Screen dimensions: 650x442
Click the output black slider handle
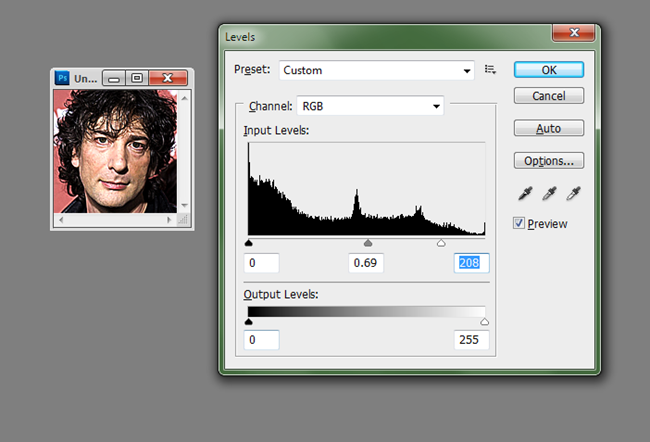point(248,321)
